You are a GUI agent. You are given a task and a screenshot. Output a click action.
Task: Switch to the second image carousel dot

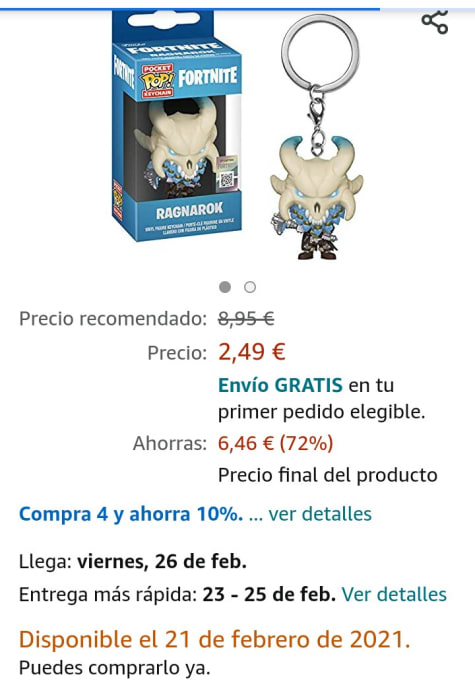[250, 287]
